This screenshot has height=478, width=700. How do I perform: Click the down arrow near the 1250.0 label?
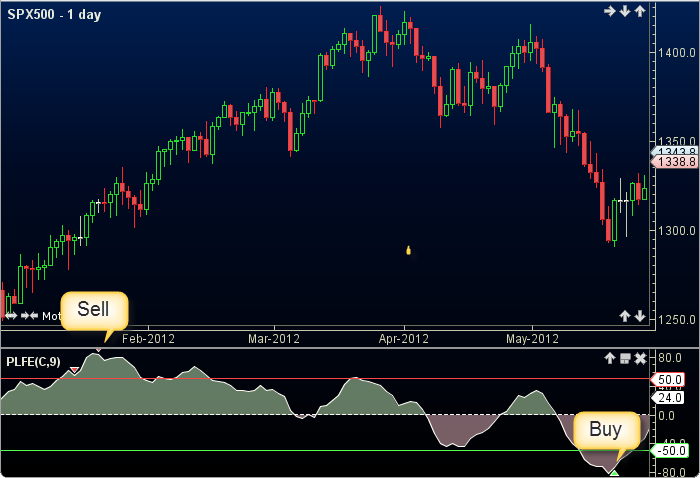[640, 316]
